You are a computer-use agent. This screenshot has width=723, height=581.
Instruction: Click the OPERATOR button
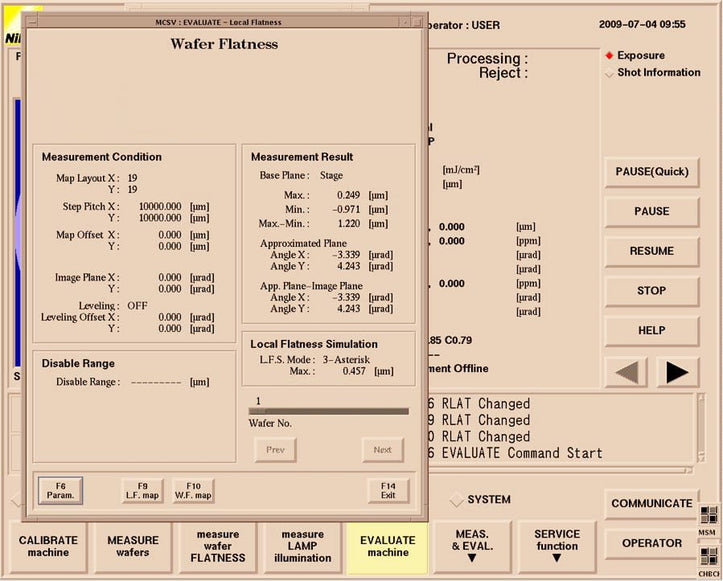652,543
